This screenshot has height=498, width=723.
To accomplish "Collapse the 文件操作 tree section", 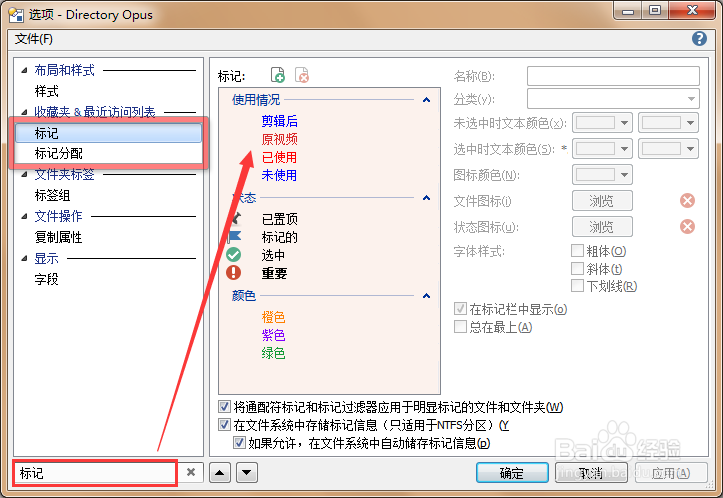I will (x=24, y=216).
